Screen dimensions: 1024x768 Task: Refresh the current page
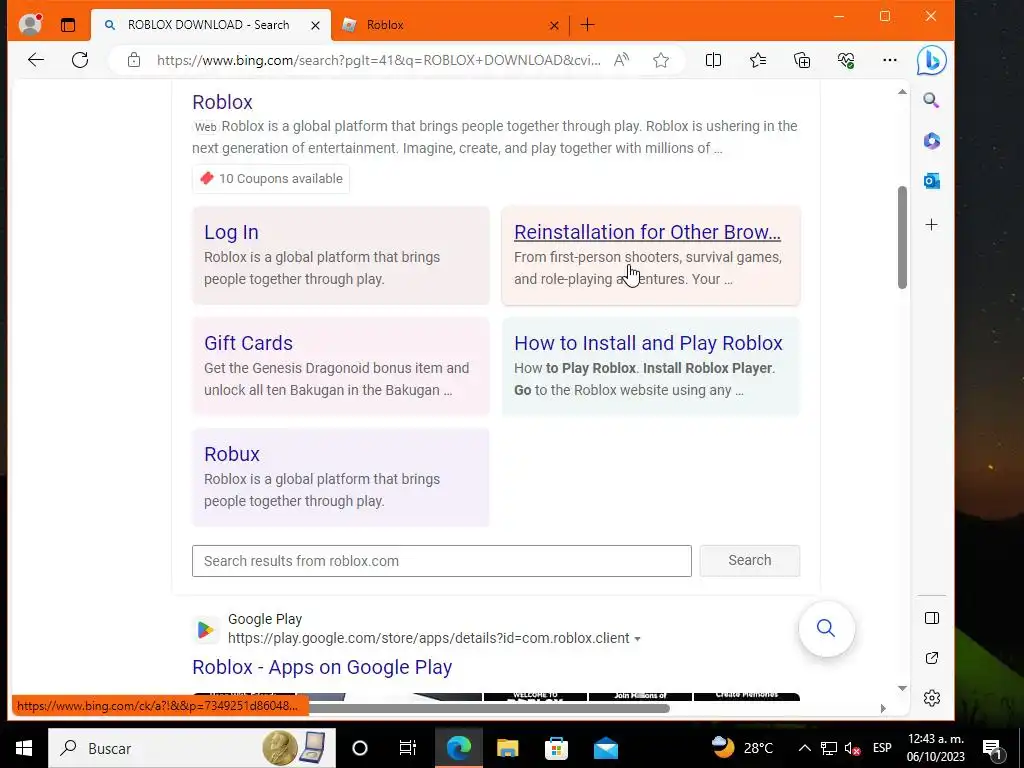tap(80, 60)
